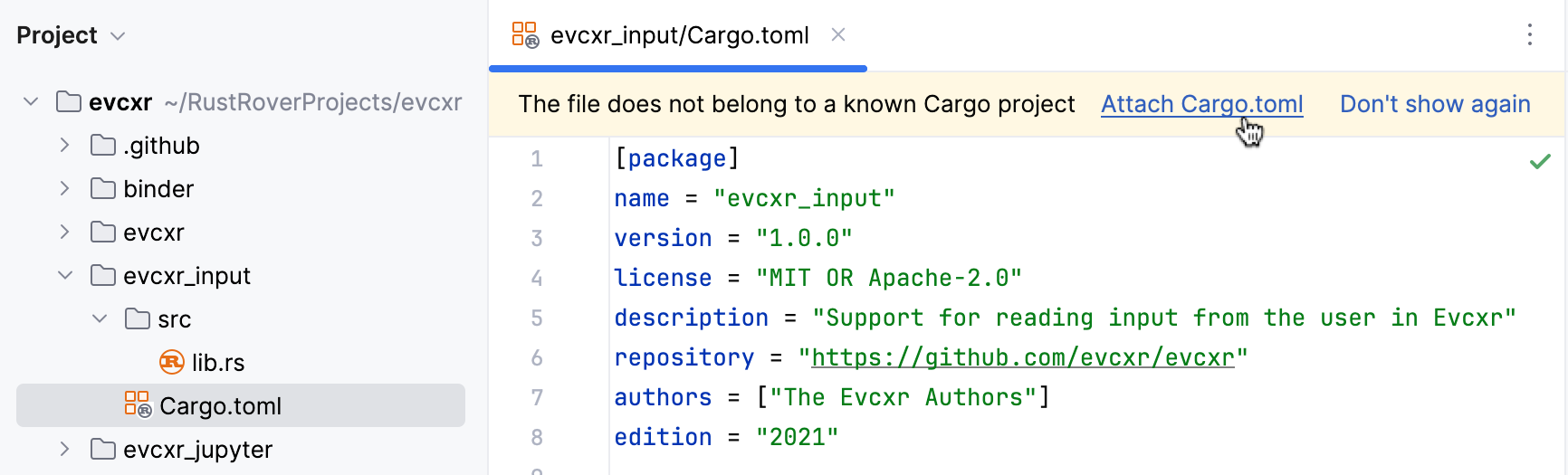
Task: Expand the evcxr_jupyter folder
Action: (x=64, y=450)
